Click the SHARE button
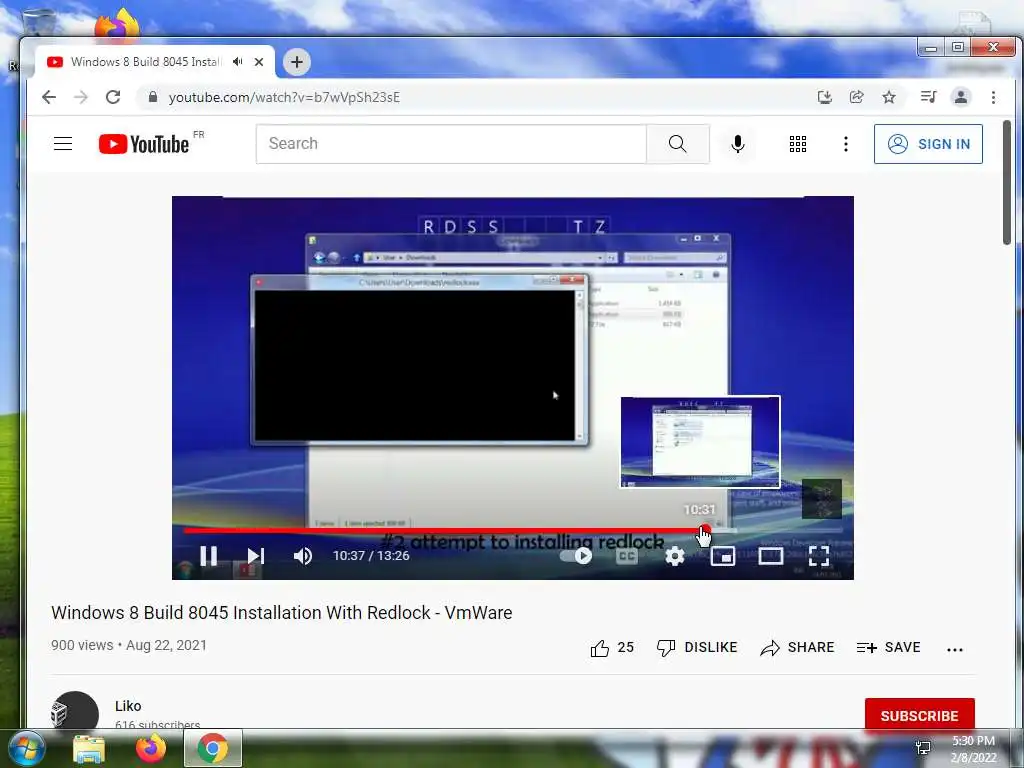 (797, 648)
